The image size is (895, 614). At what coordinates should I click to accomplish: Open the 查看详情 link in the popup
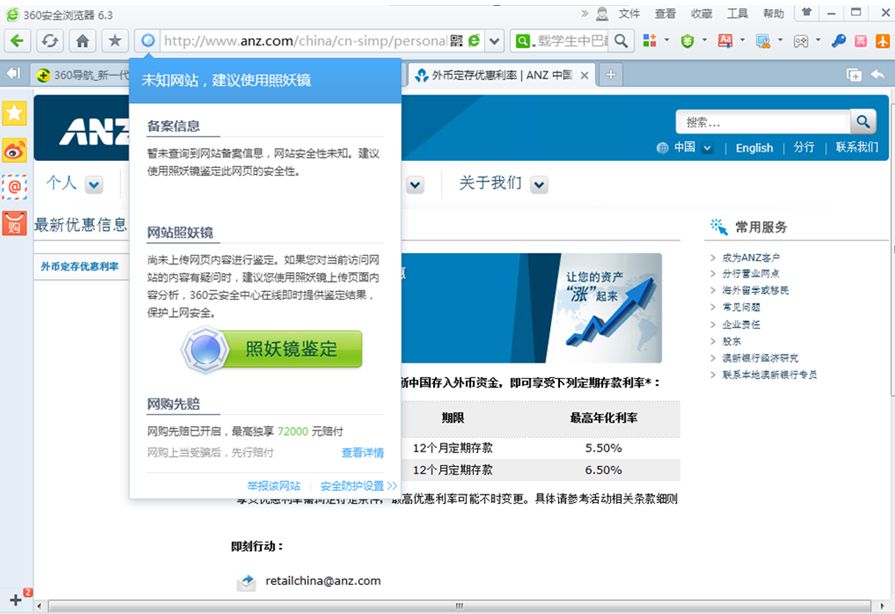pyautogui.click(x=362, y=453)
